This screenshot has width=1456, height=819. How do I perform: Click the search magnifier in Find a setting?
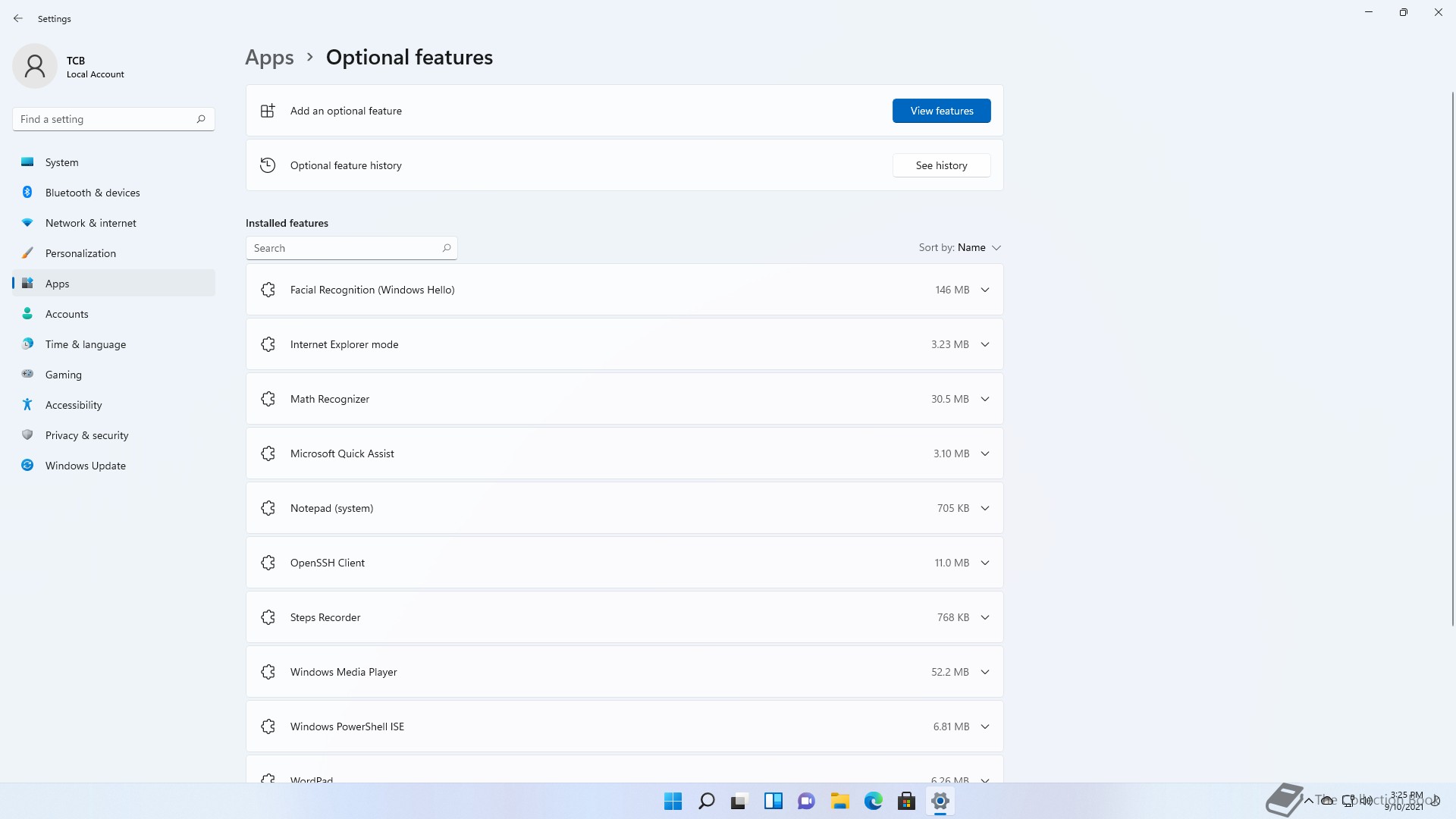click(201, 119)
